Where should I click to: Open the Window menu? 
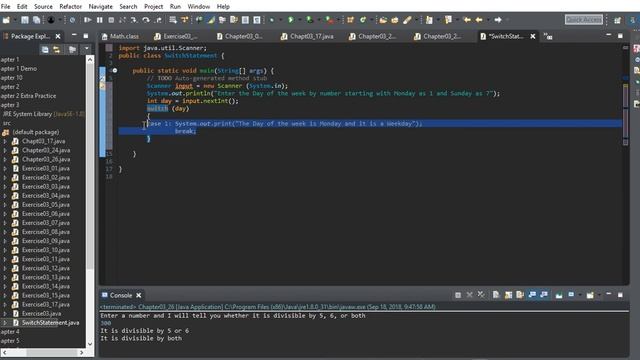199,7
